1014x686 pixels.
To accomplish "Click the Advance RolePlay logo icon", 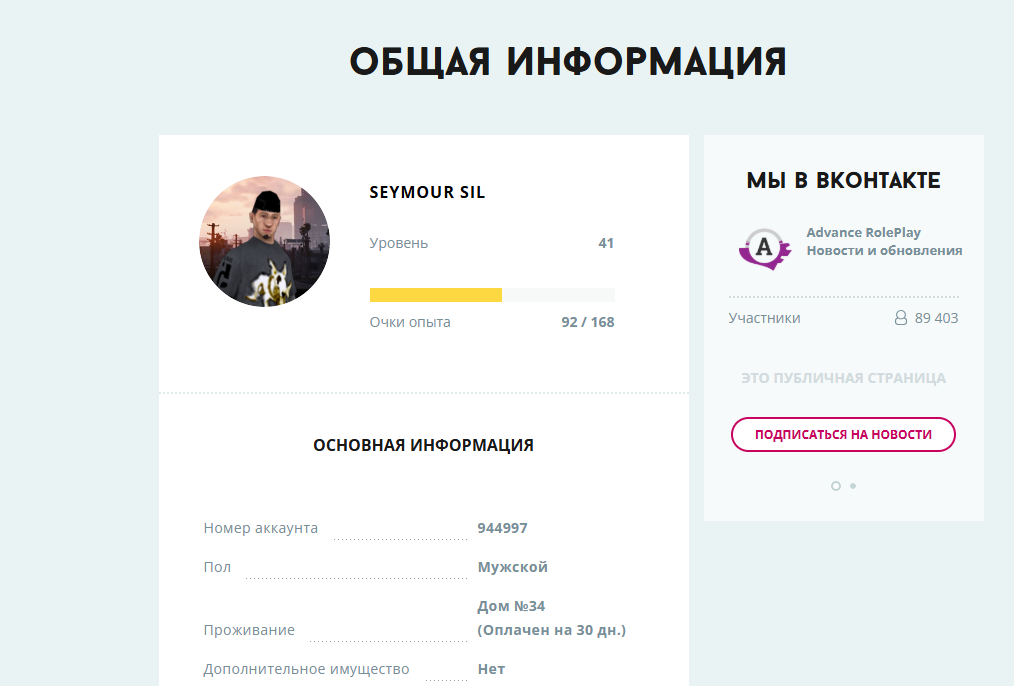I will (x=765, y=249).
